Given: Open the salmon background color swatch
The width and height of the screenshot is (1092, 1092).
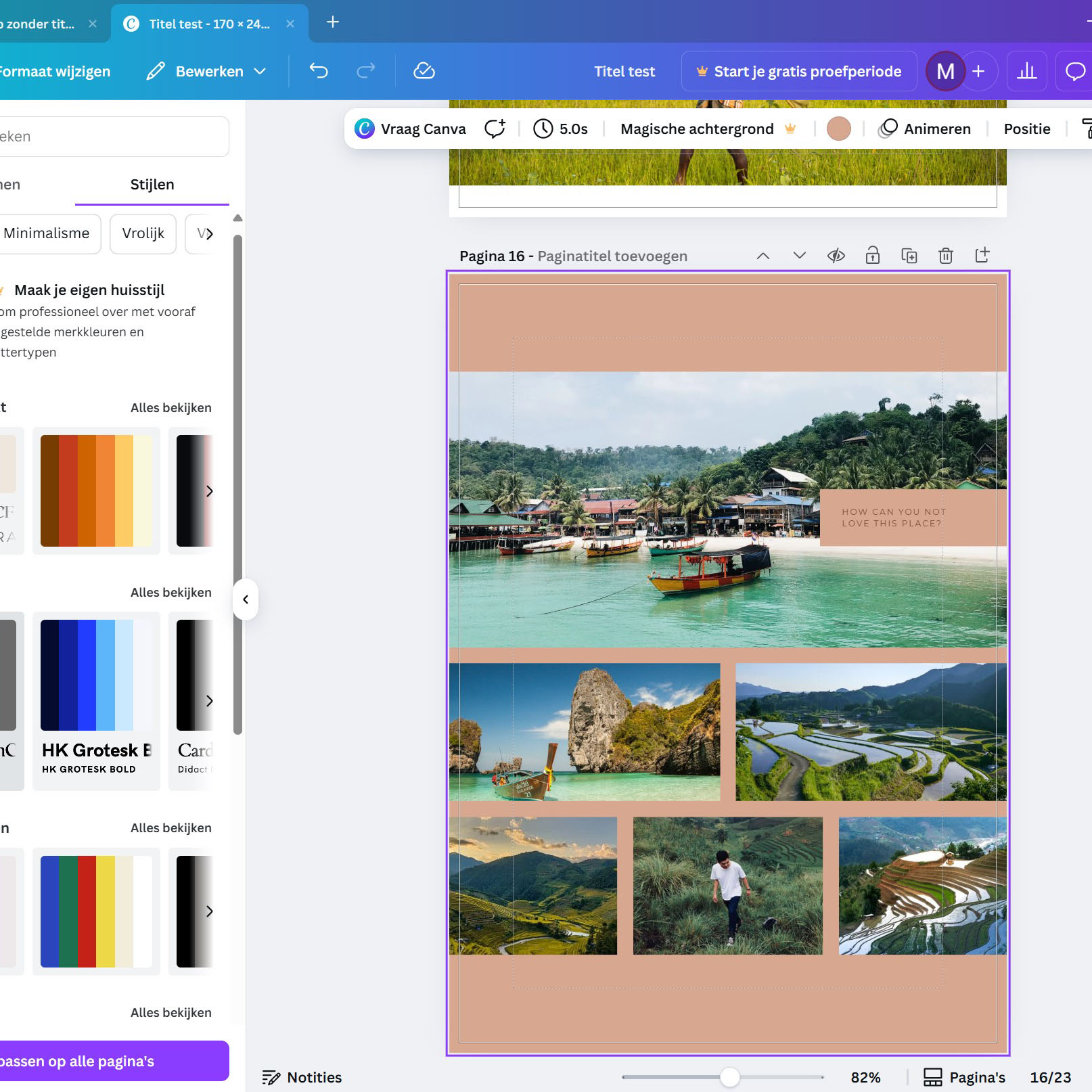Looking at the screenshot, I should [x=839, y=129].
